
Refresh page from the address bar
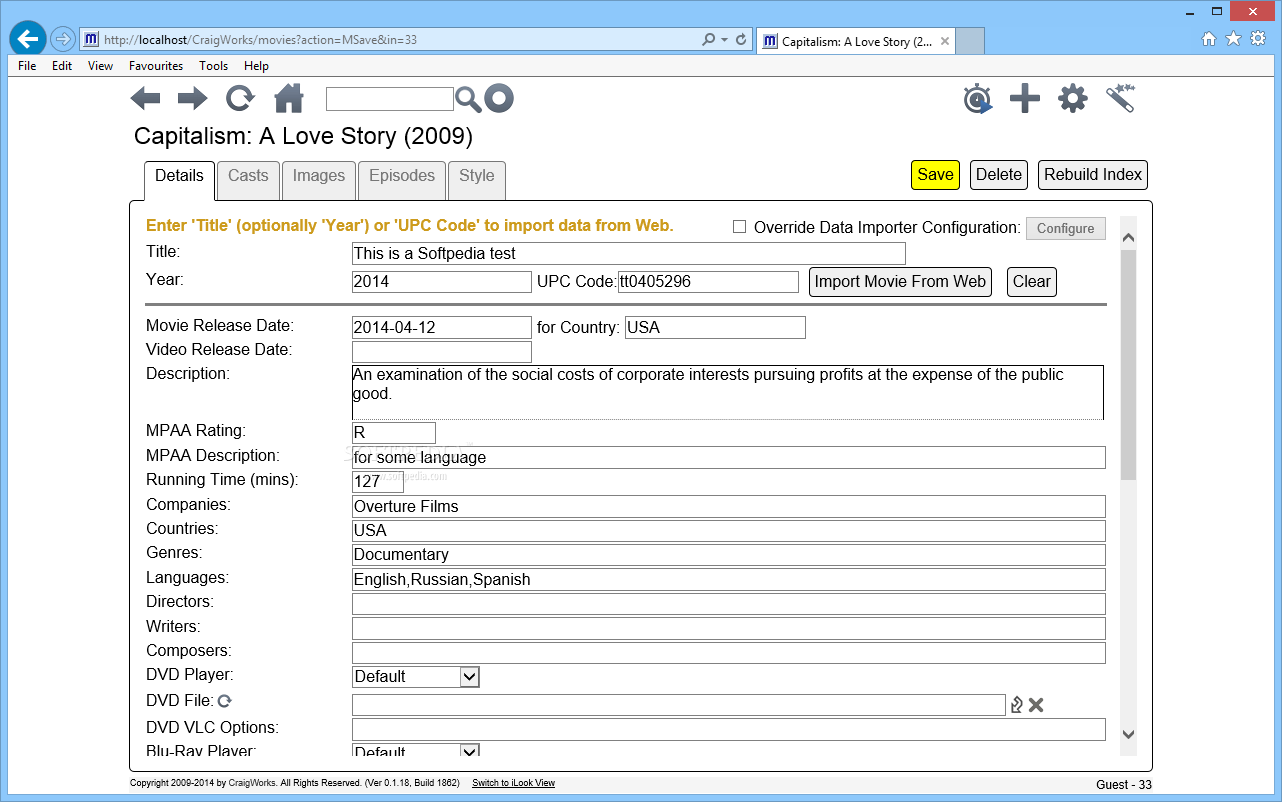741,40
